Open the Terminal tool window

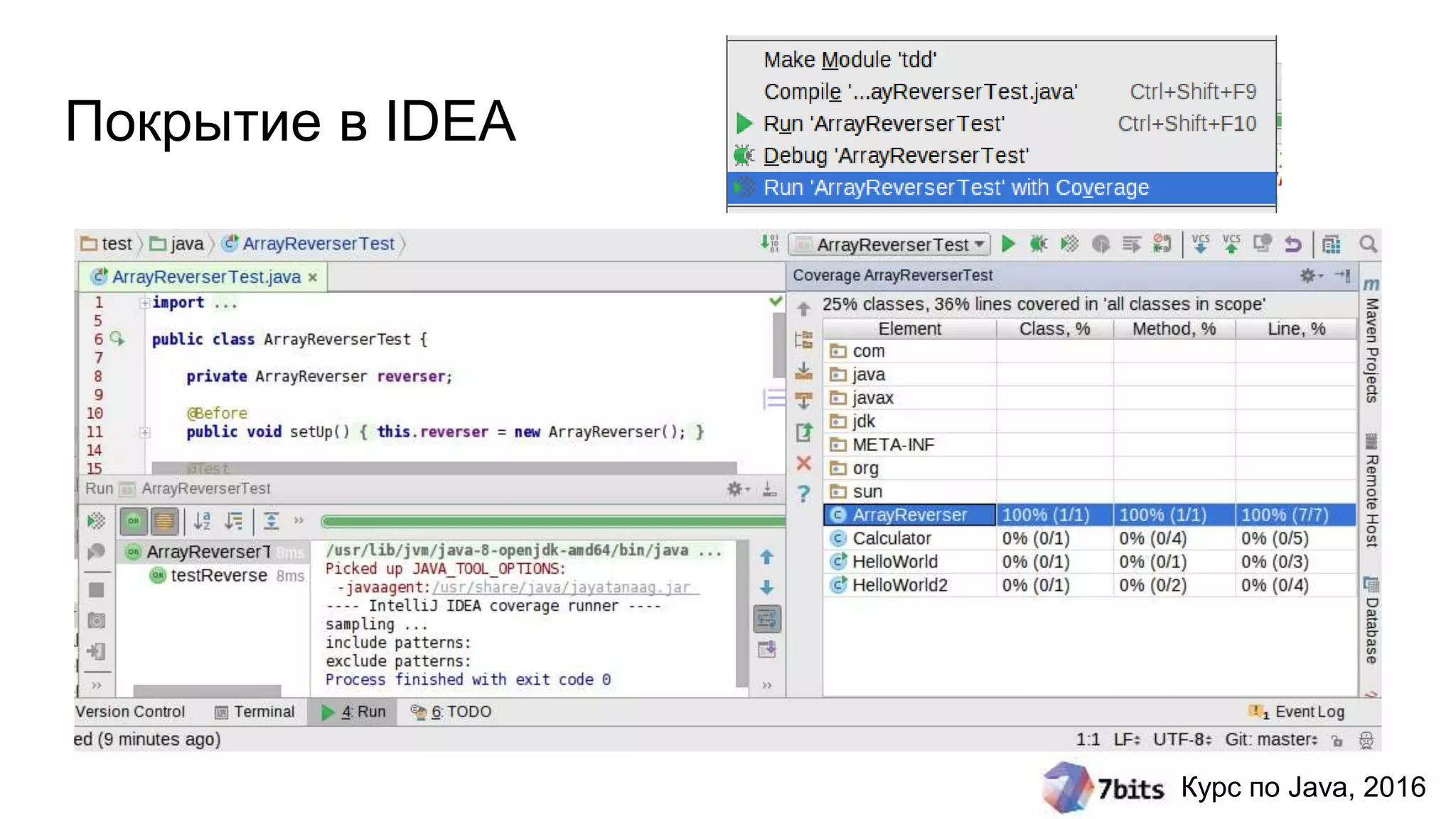click(x=255, y=712)
